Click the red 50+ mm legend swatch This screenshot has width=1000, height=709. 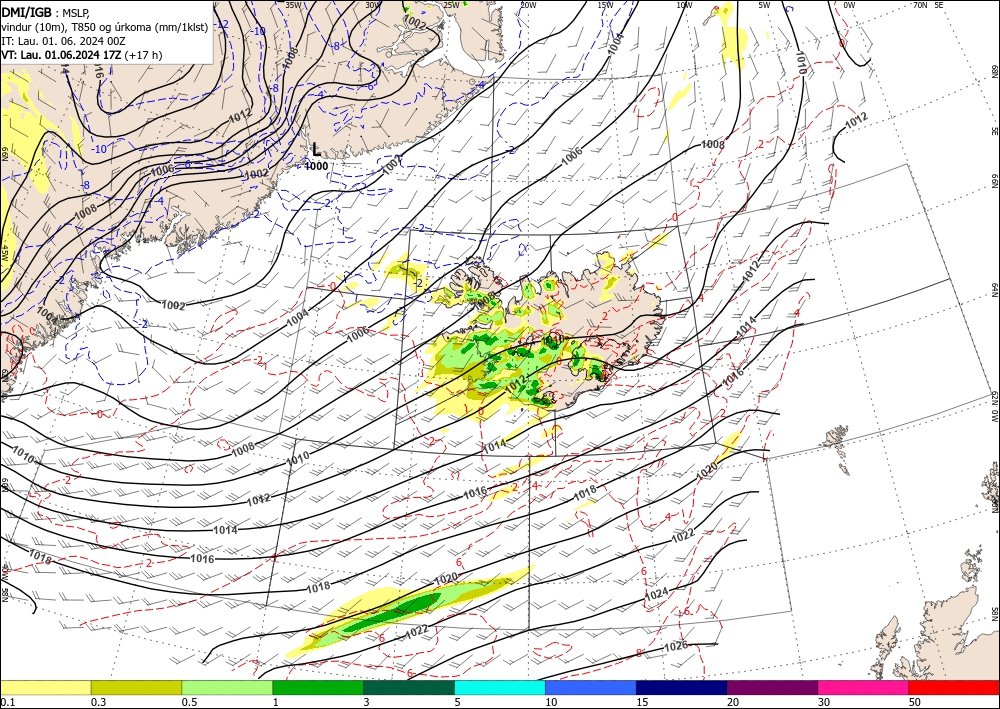(954, 687)
